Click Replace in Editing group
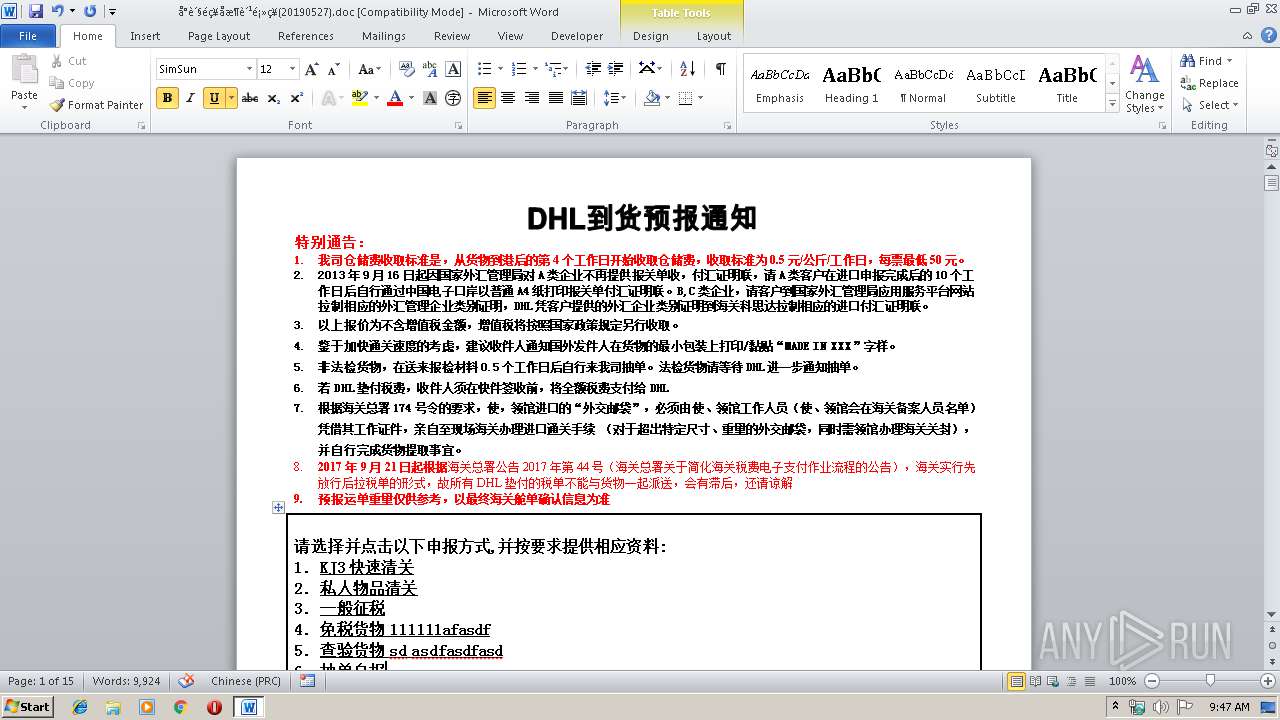 pyautogui.click(x=1209, y=83)
